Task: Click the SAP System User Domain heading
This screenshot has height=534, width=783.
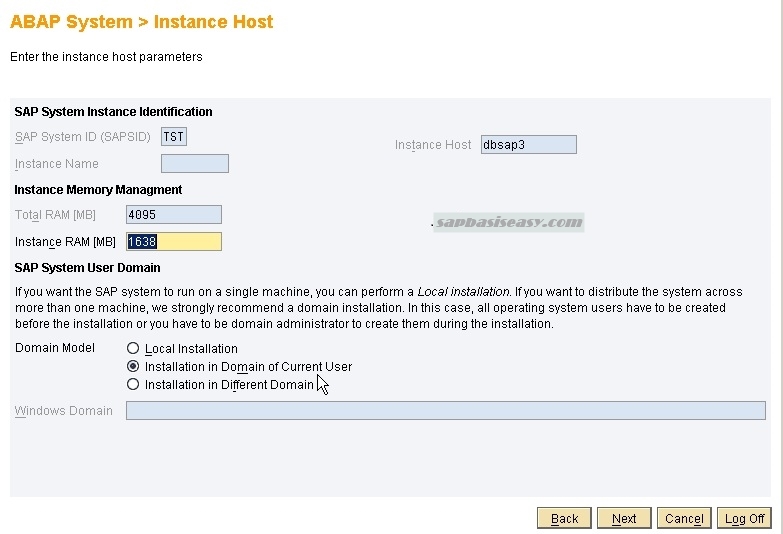Action: click(x=87, y=268)
